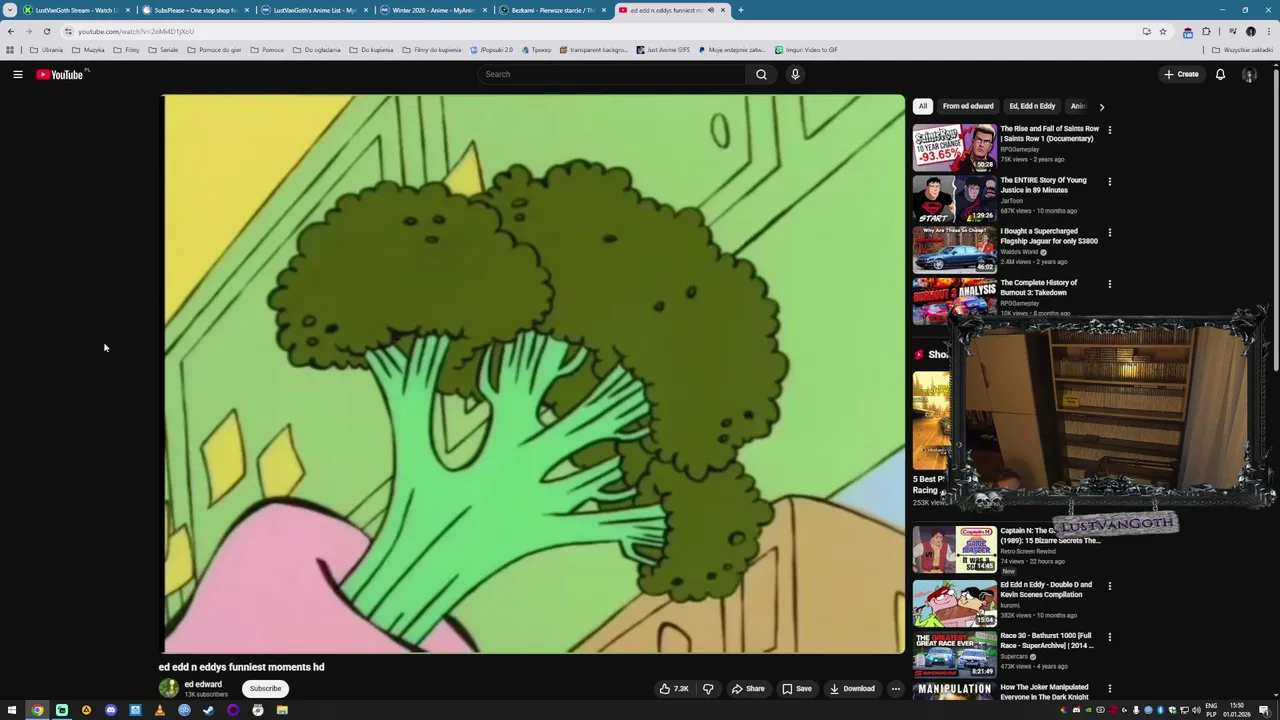Open the Seriale bookmarks folder
1280x720 pixels.
(163, 50)
